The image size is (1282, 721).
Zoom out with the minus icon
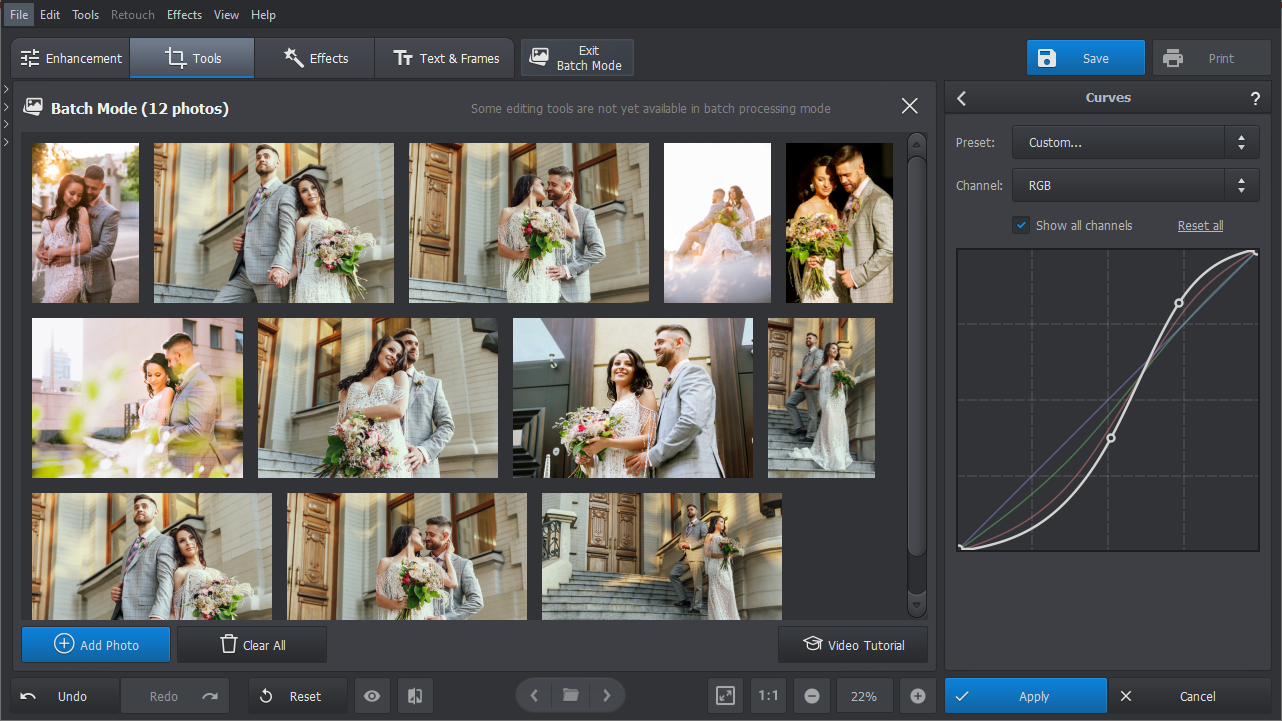coord(811,696)
